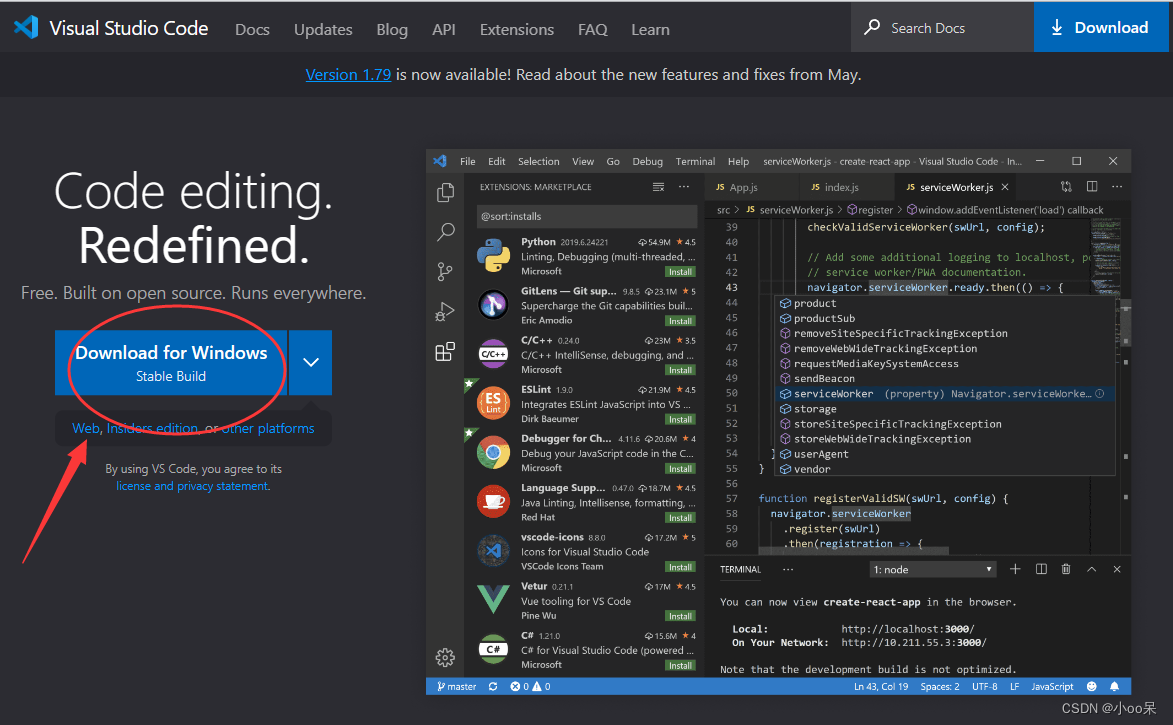The image size is (1173, 725).
Task: Open the Extensions panel more actions ellipsis
Action: click(684, 187)
